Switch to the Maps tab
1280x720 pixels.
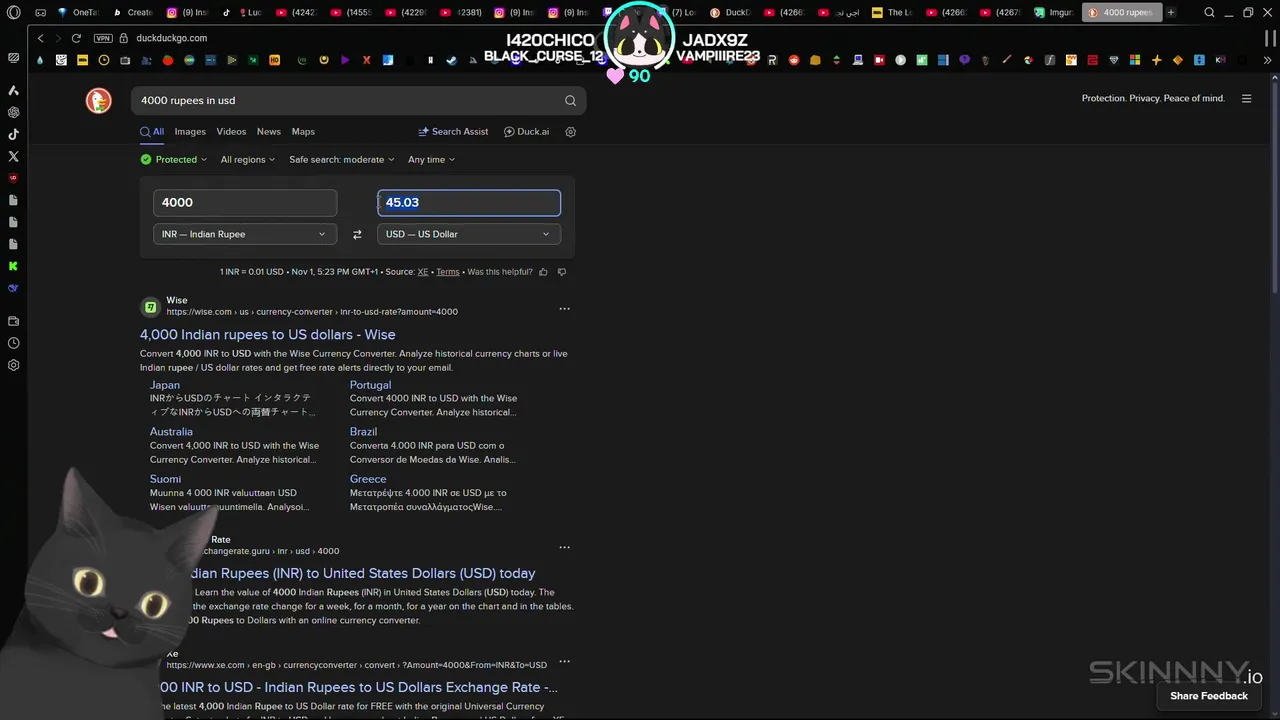click(303, 132)
